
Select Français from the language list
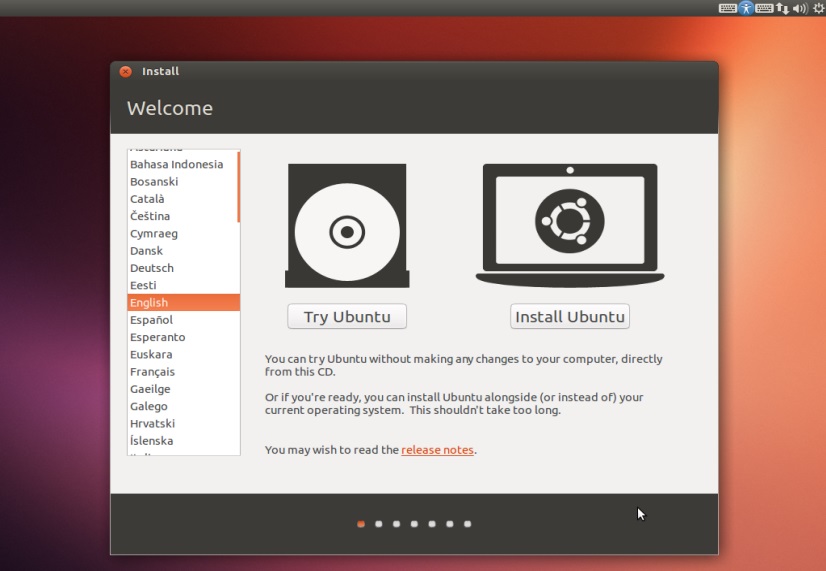pyautogui.click(x=152, y=372)
